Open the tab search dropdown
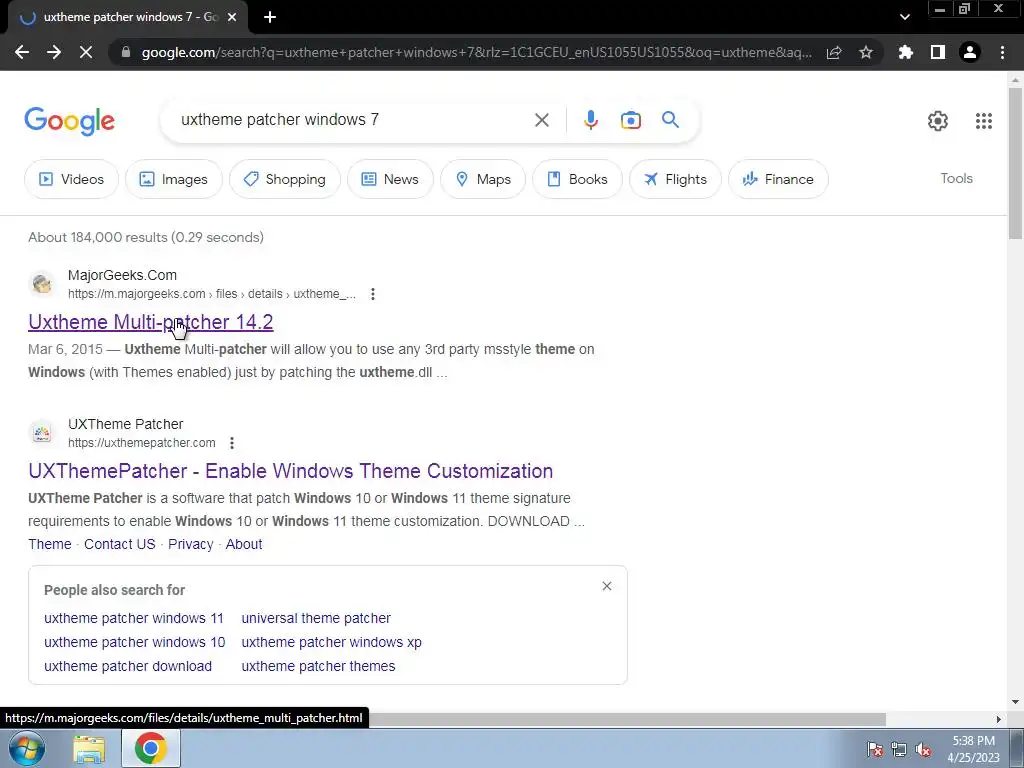Viewport: 1024px width, 768px height. [x=904, y=17]
